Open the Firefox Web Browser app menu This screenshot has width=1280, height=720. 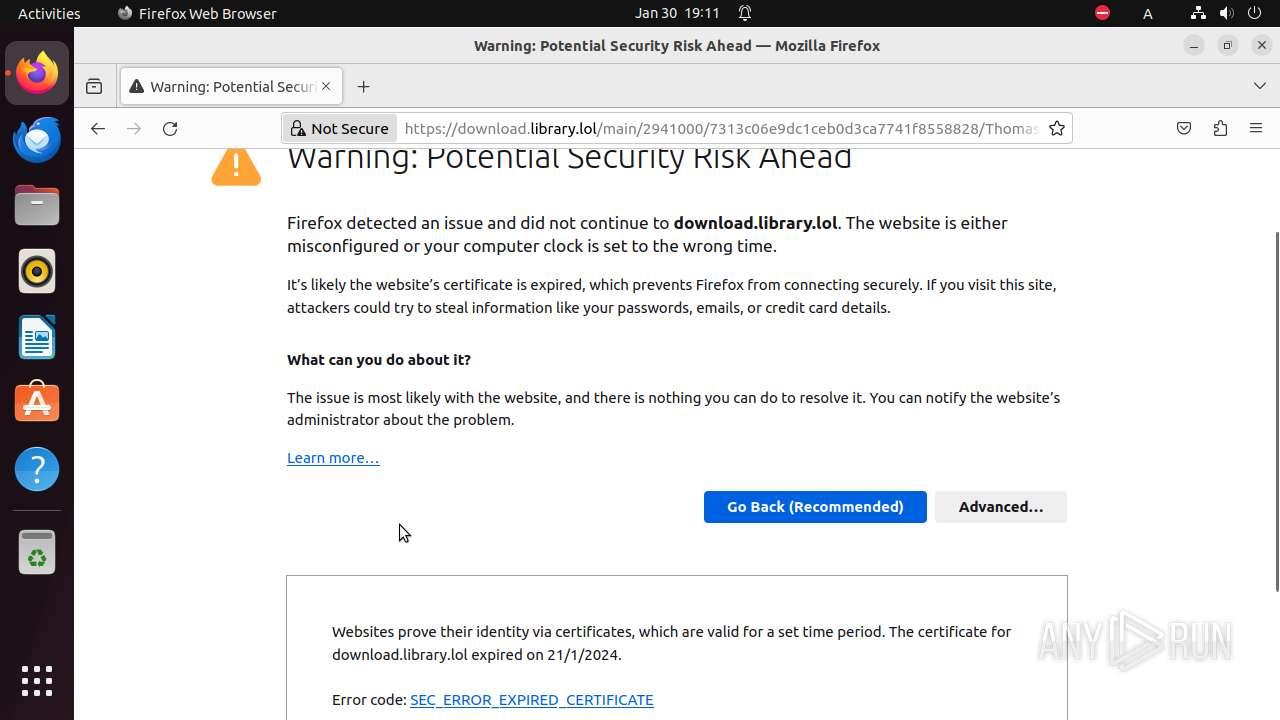point(197,13)
